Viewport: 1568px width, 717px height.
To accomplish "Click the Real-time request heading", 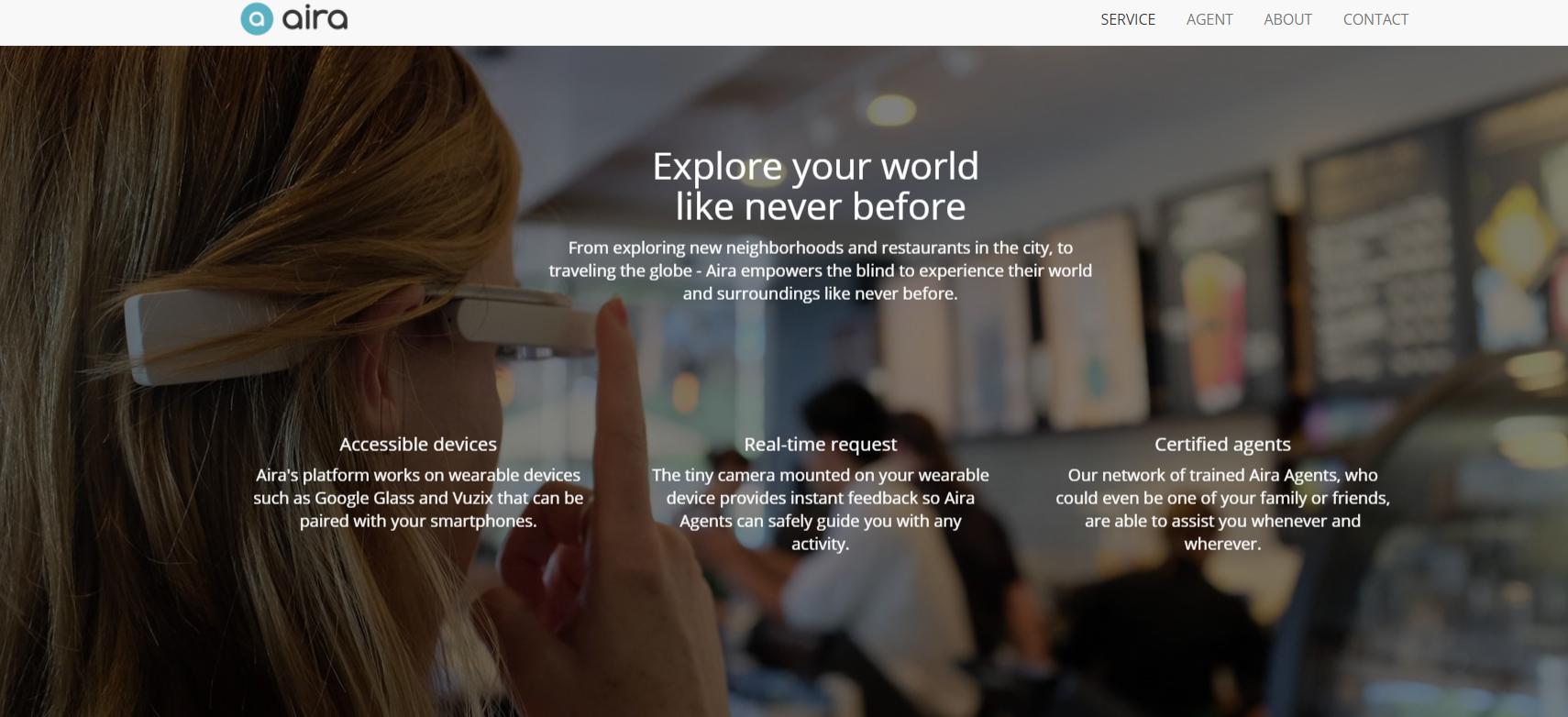I will 821,445.
